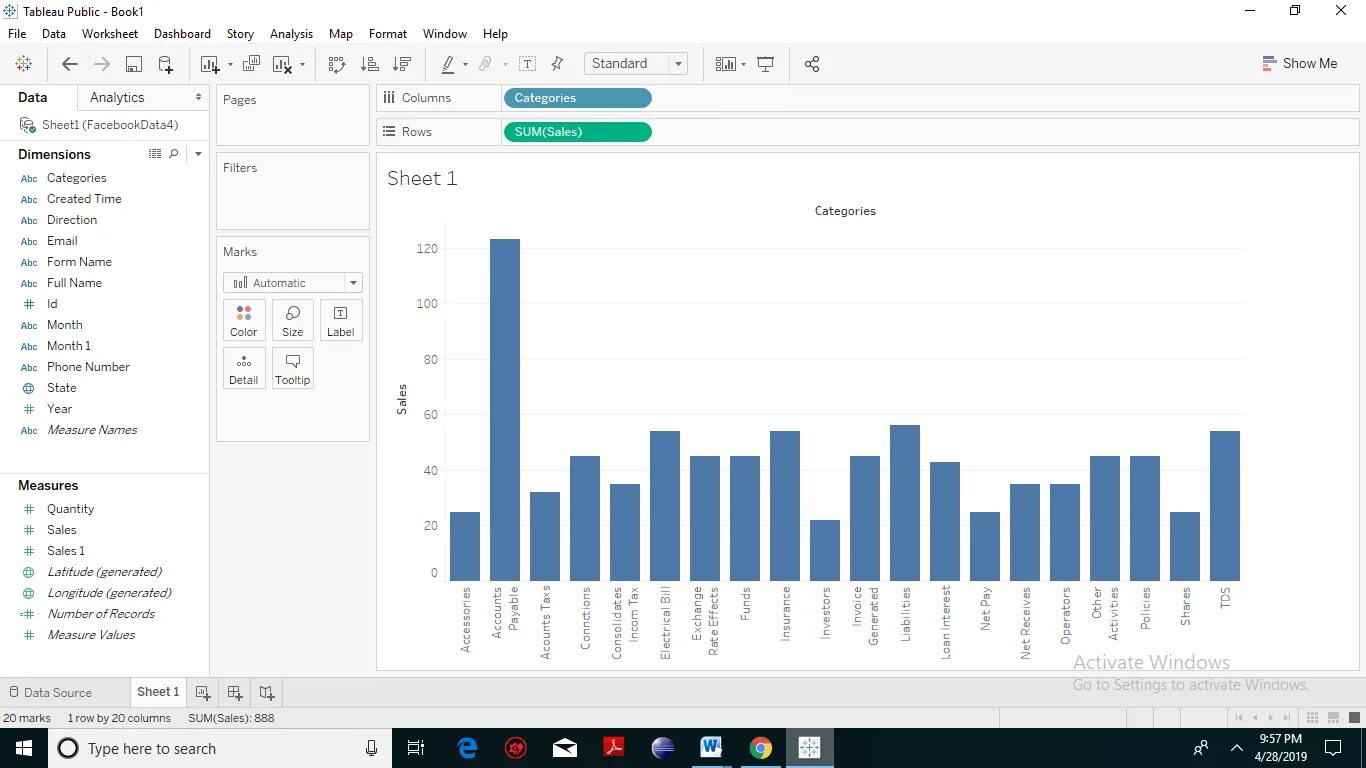Add new dashboard tab icon

pos(235,692)
